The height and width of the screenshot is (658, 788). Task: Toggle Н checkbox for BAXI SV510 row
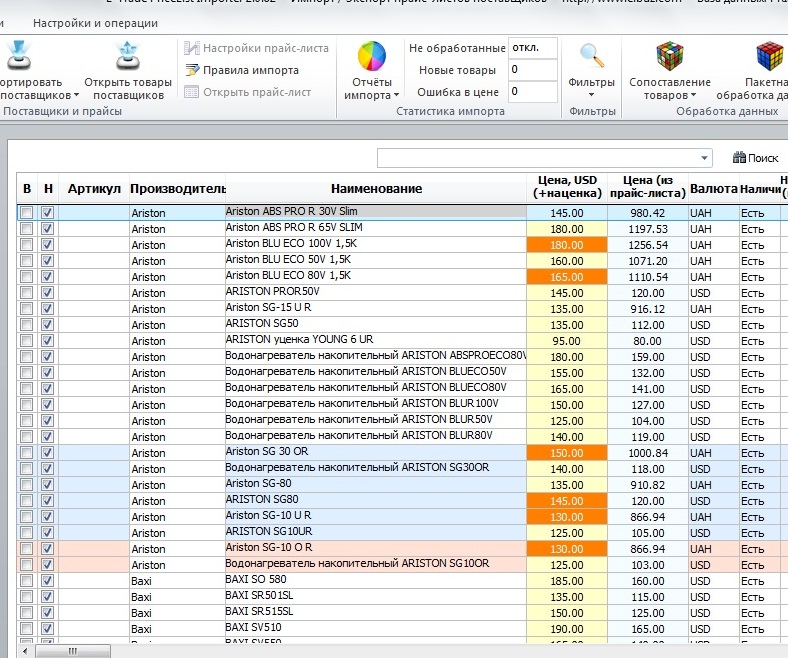[x=47, y=629]
